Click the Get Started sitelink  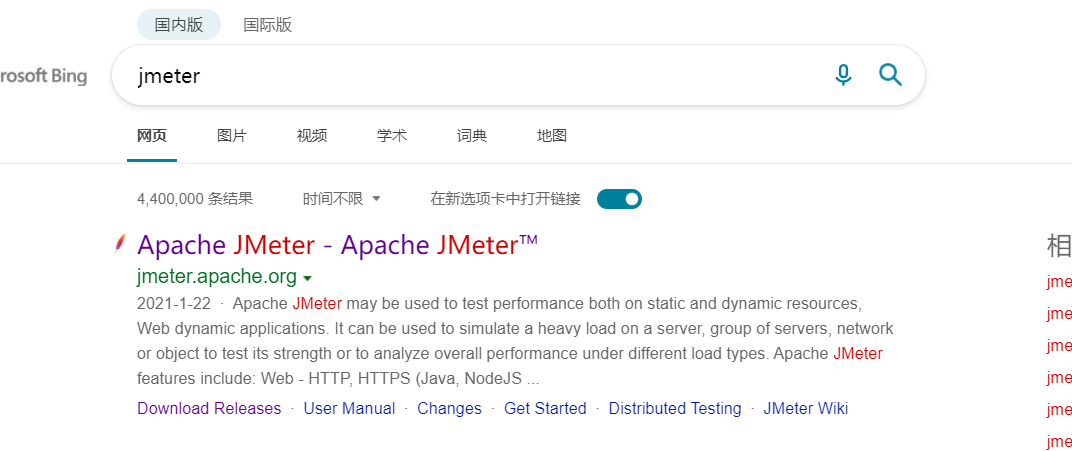[x=545, y=408]
